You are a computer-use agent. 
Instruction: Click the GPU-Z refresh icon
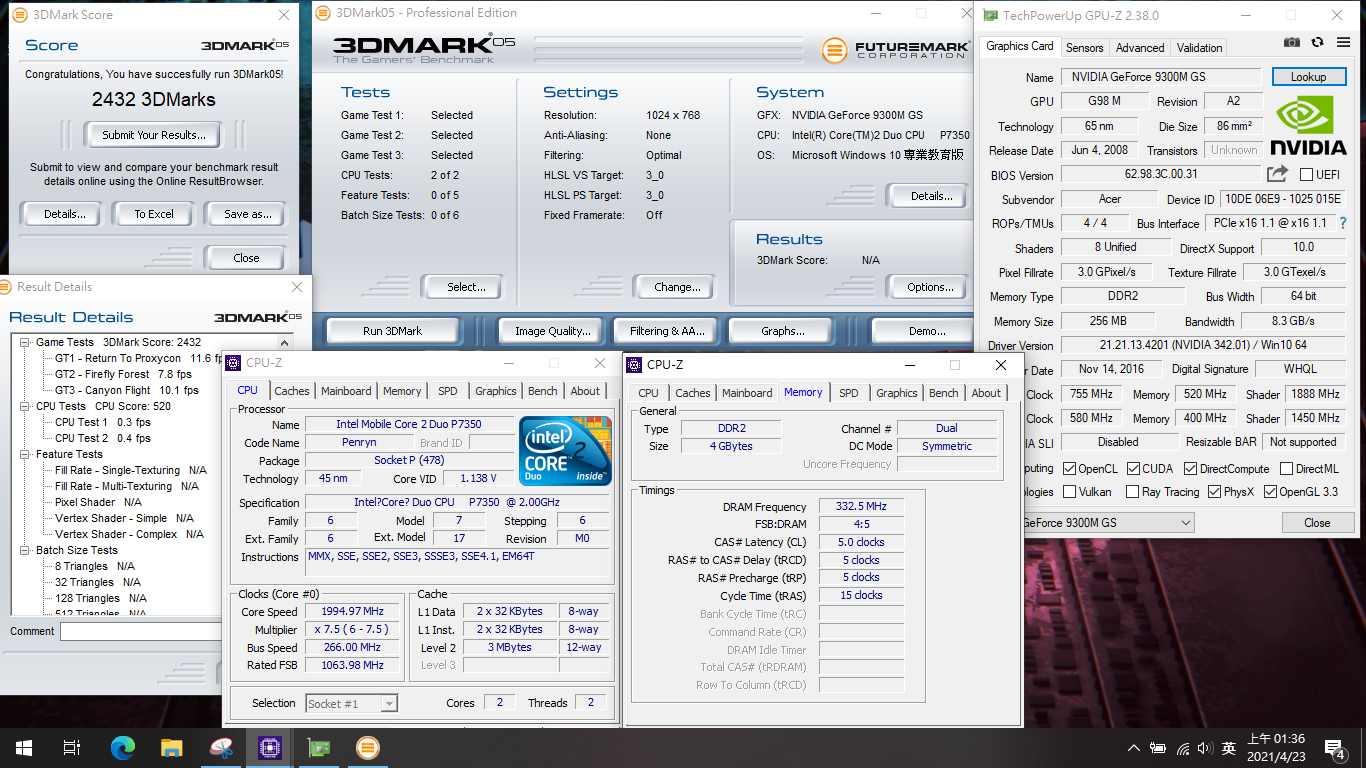click(x=1317, y=42)
